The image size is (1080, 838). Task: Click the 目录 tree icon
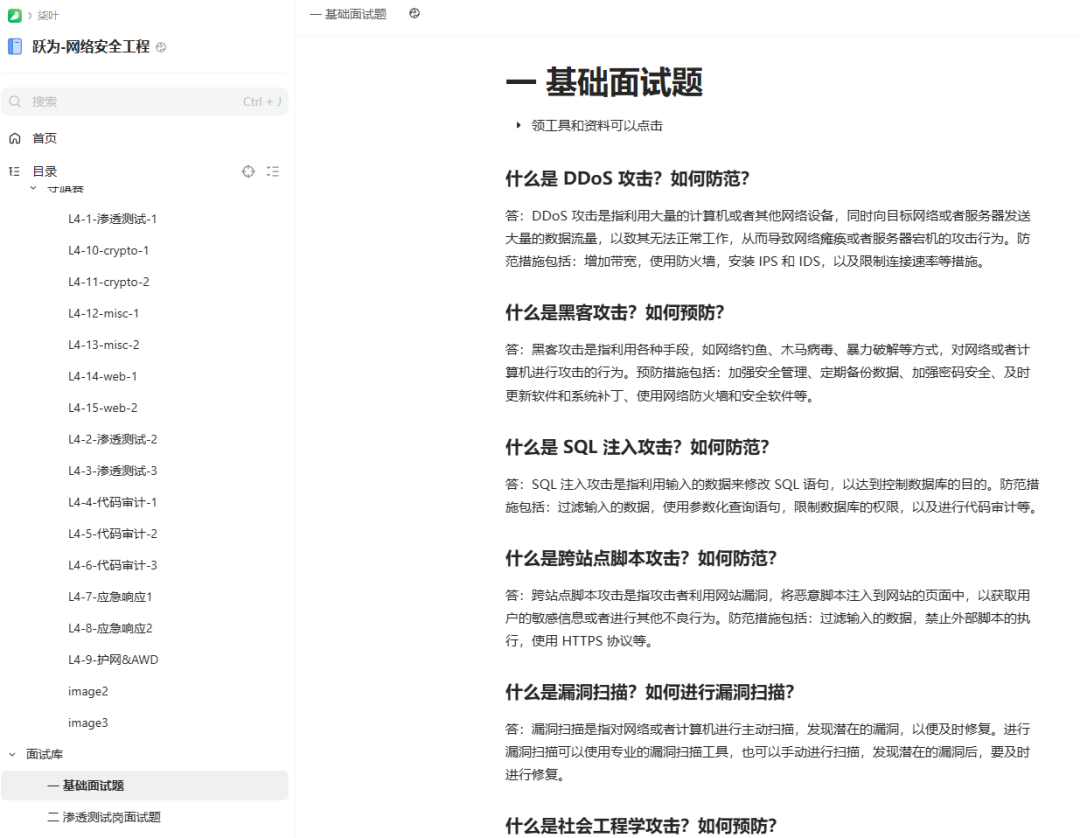pos(14,171)
